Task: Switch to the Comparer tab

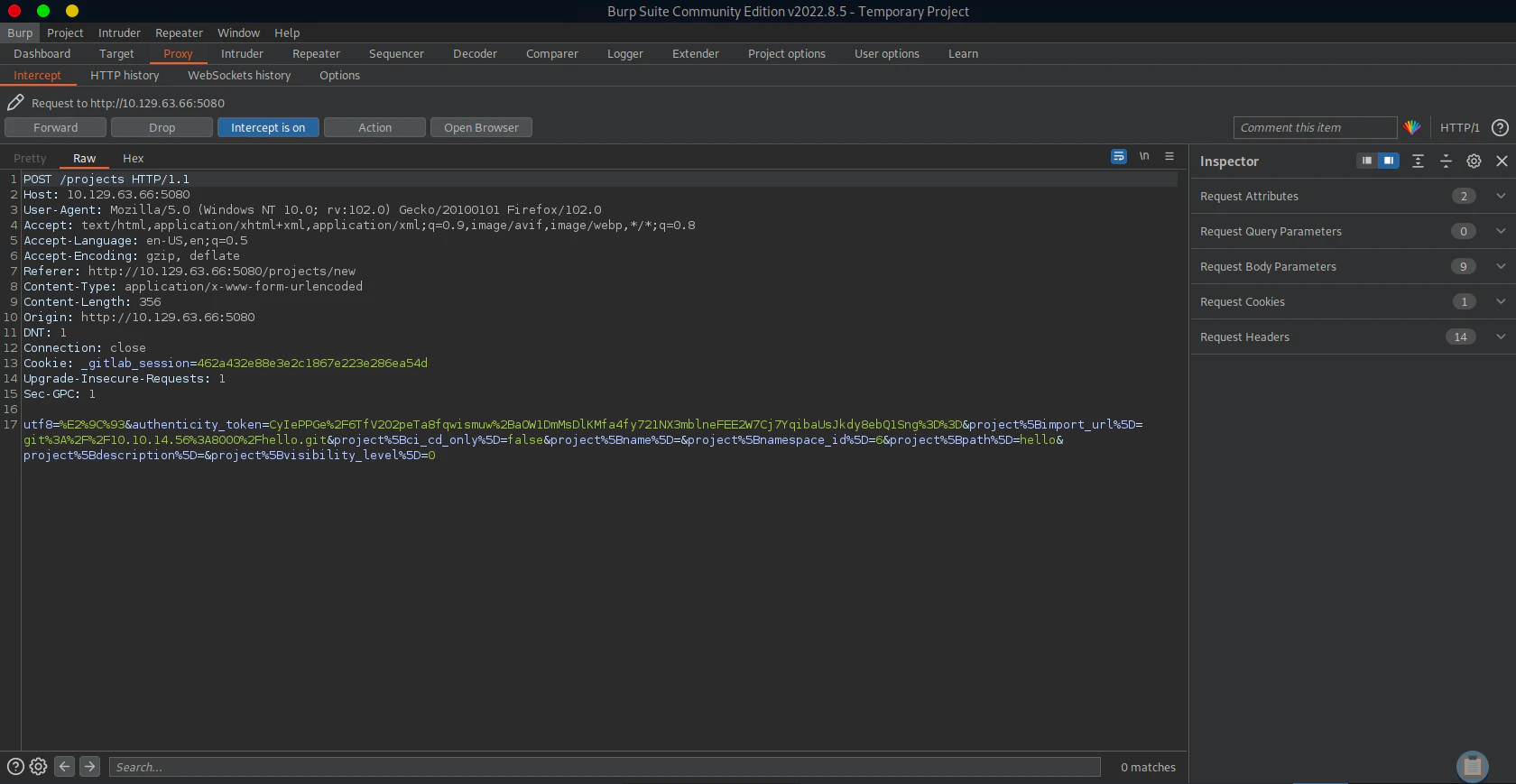Action: coord(552,53)
